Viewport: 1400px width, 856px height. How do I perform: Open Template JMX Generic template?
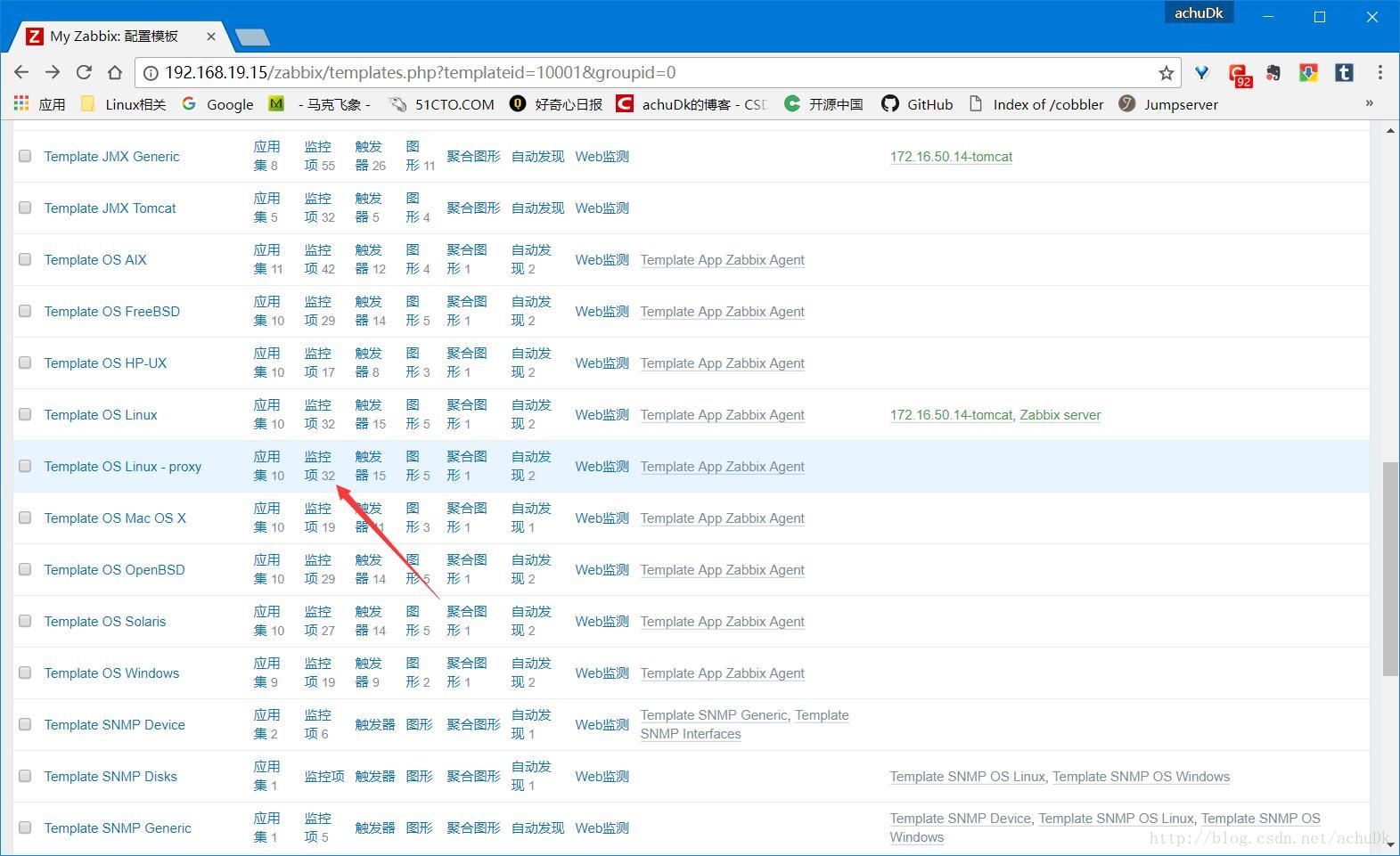coord(111,157)
